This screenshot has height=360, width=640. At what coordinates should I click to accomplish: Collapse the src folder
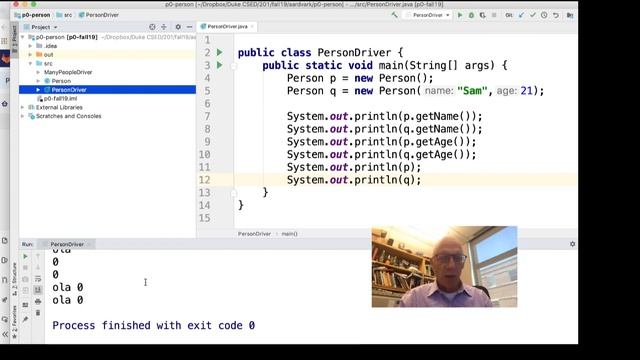(x=30, y=64)
